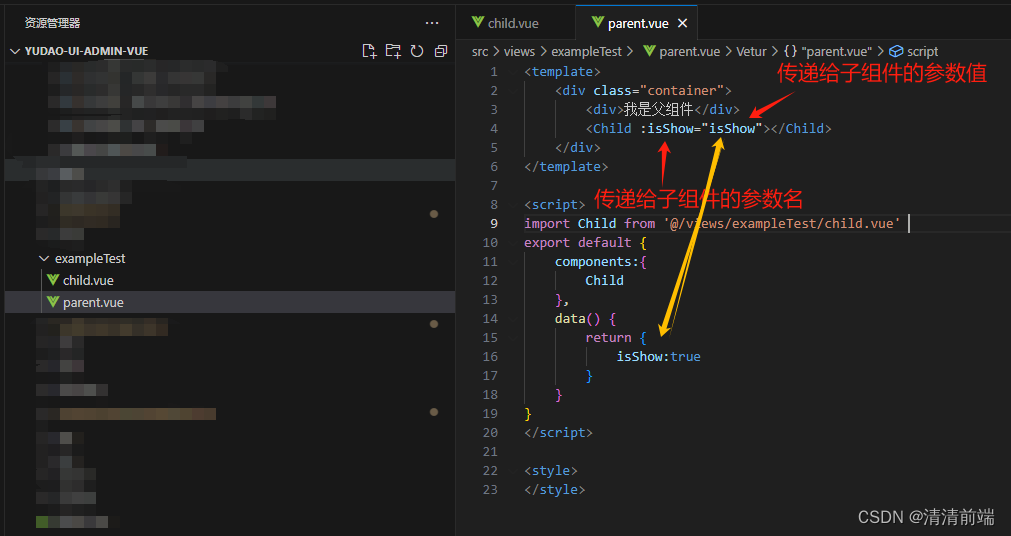The width and height of the screenshot is (1011, 536).
Task: Click line number 16 in the gutter
Action: (490, 357)
